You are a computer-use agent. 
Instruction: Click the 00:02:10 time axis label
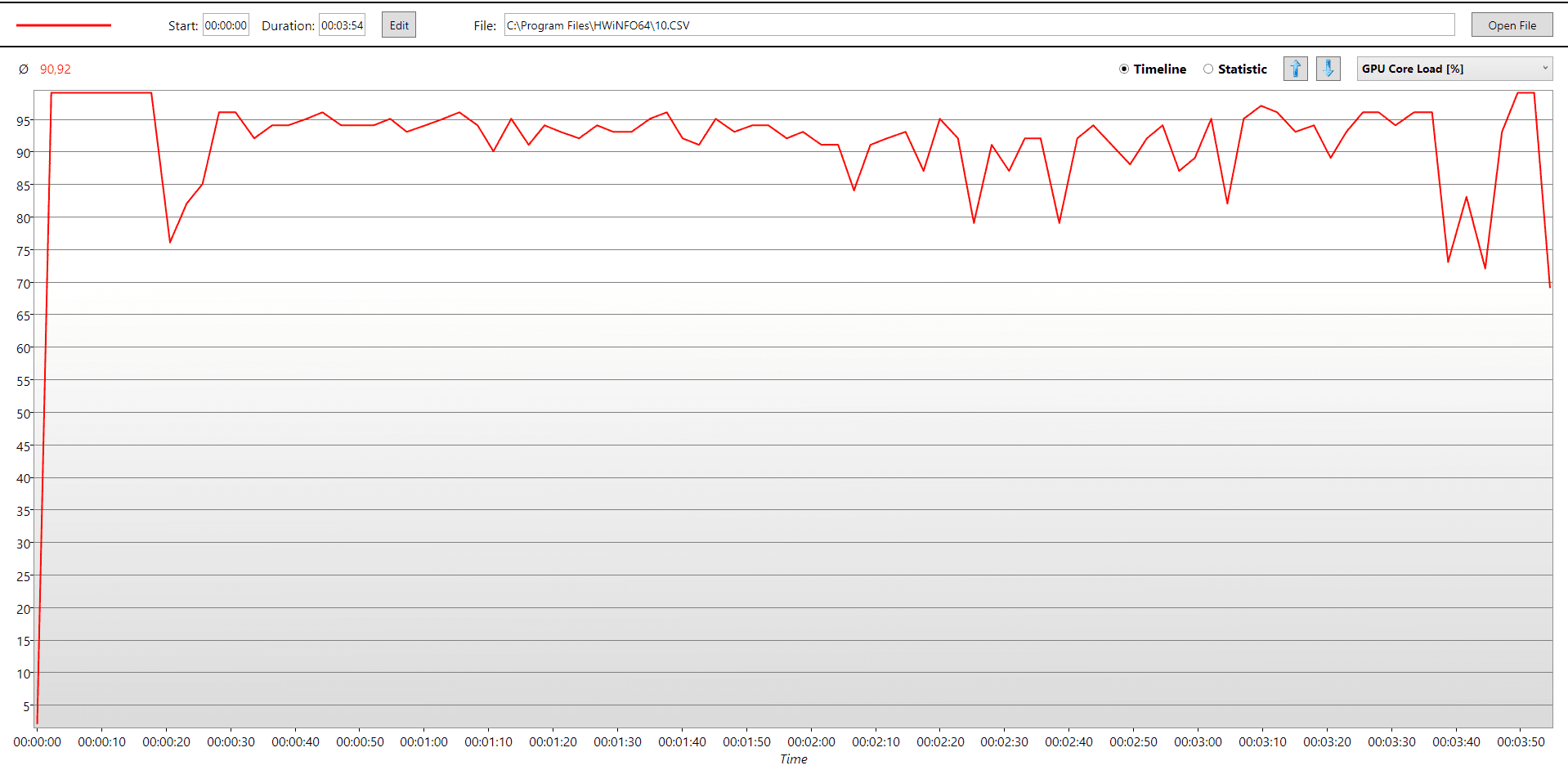click(x=876, y=742)
